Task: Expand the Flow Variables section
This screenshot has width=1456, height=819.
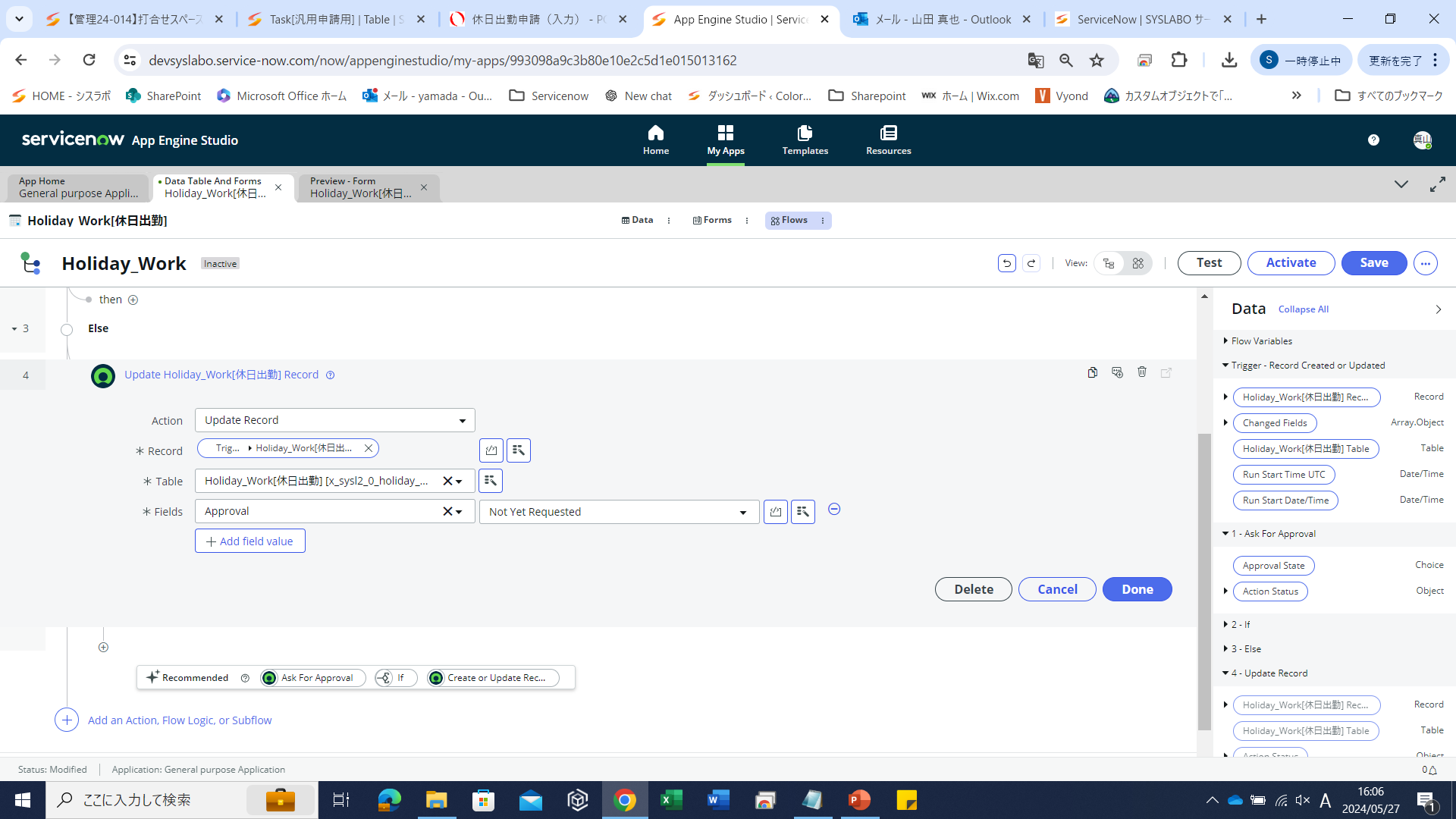Action: click(1225, 341)
